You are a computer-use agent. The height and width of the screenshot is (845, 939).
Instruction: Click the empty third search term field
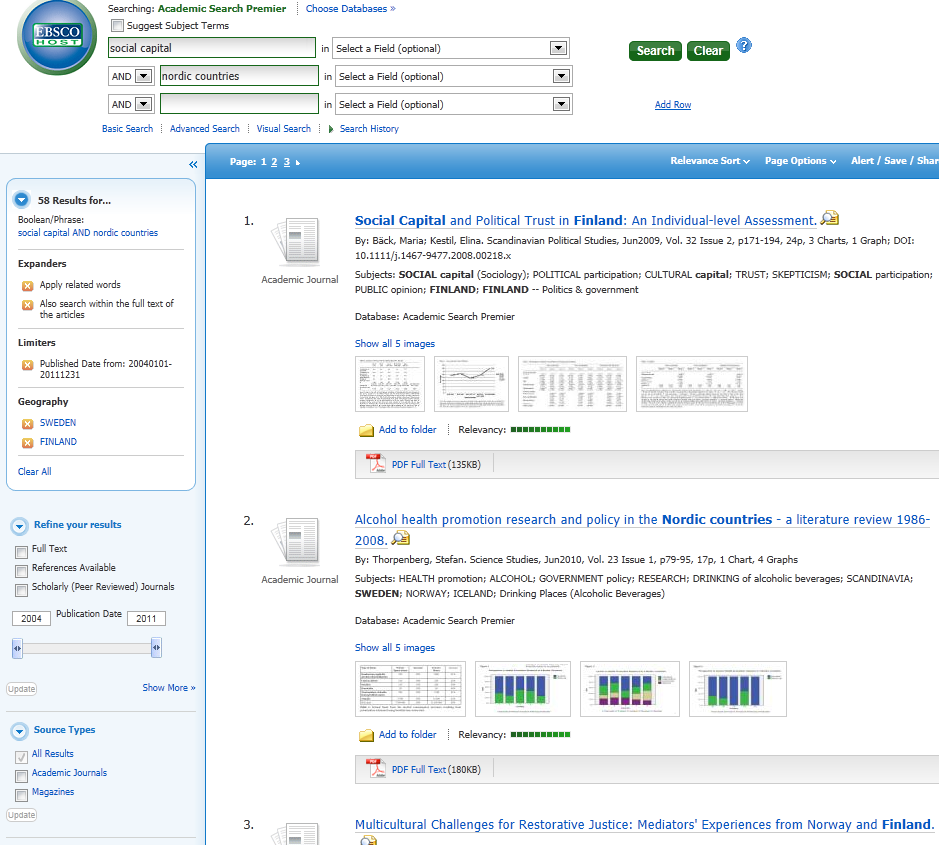point(239,104)
